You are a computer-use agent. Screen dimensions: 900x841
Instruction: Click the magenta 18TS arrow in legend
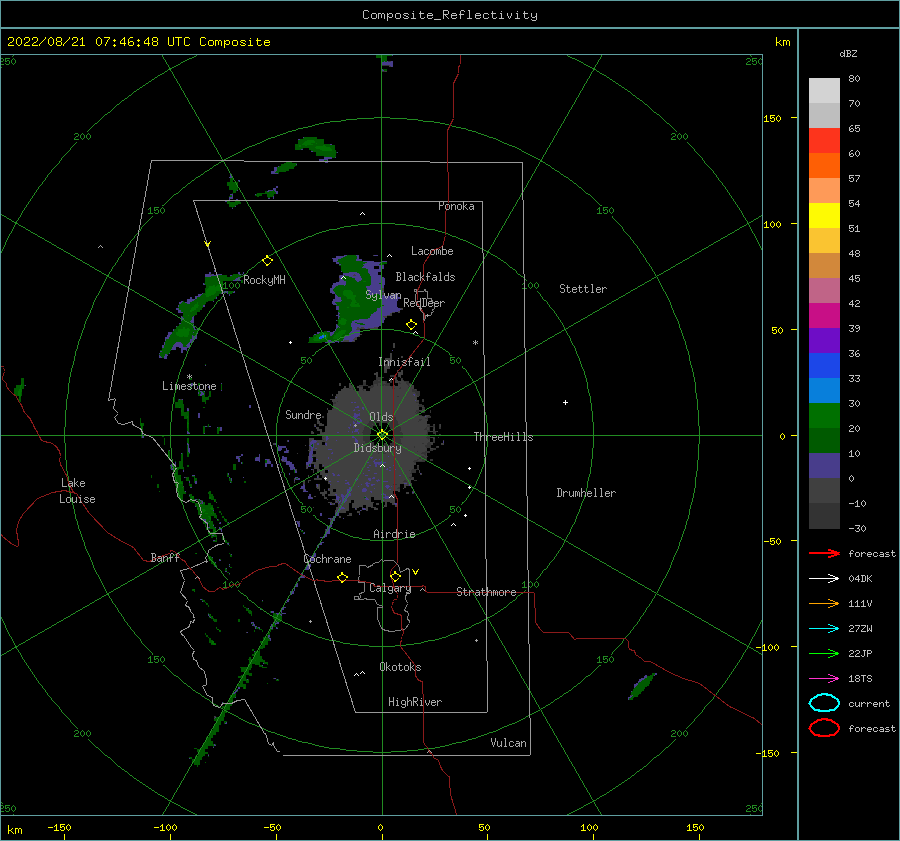pyautogui.click(x=824, y=679)
